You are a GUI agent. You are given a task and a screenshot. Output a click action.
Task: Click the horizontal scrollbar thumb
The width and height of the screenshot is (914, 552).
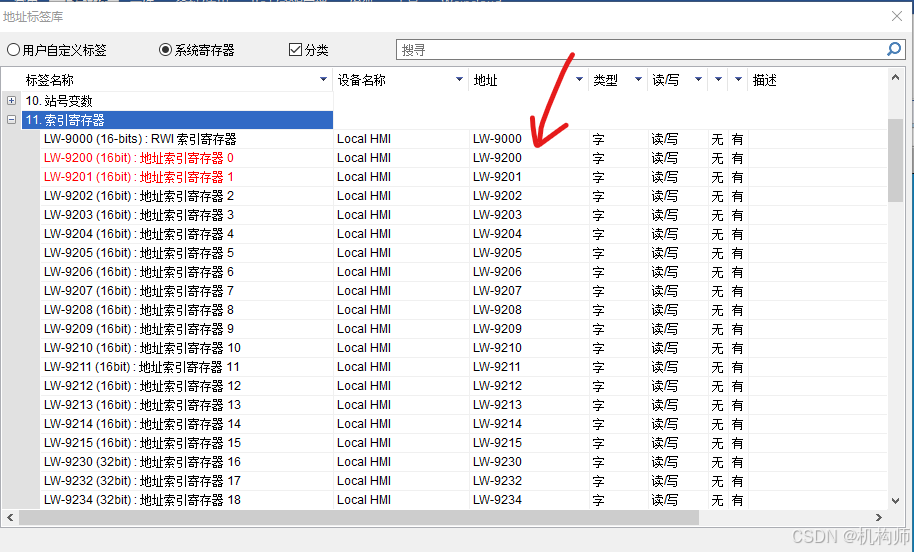359,517
